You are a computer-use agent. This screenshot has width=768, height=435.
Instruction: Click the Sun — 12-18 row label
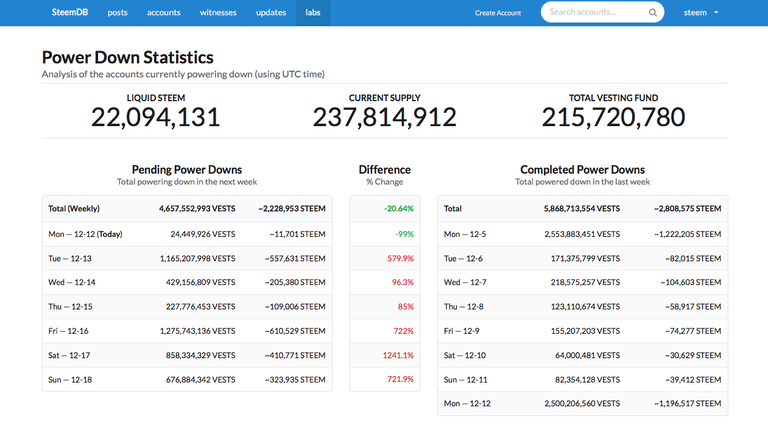[70, 380]
